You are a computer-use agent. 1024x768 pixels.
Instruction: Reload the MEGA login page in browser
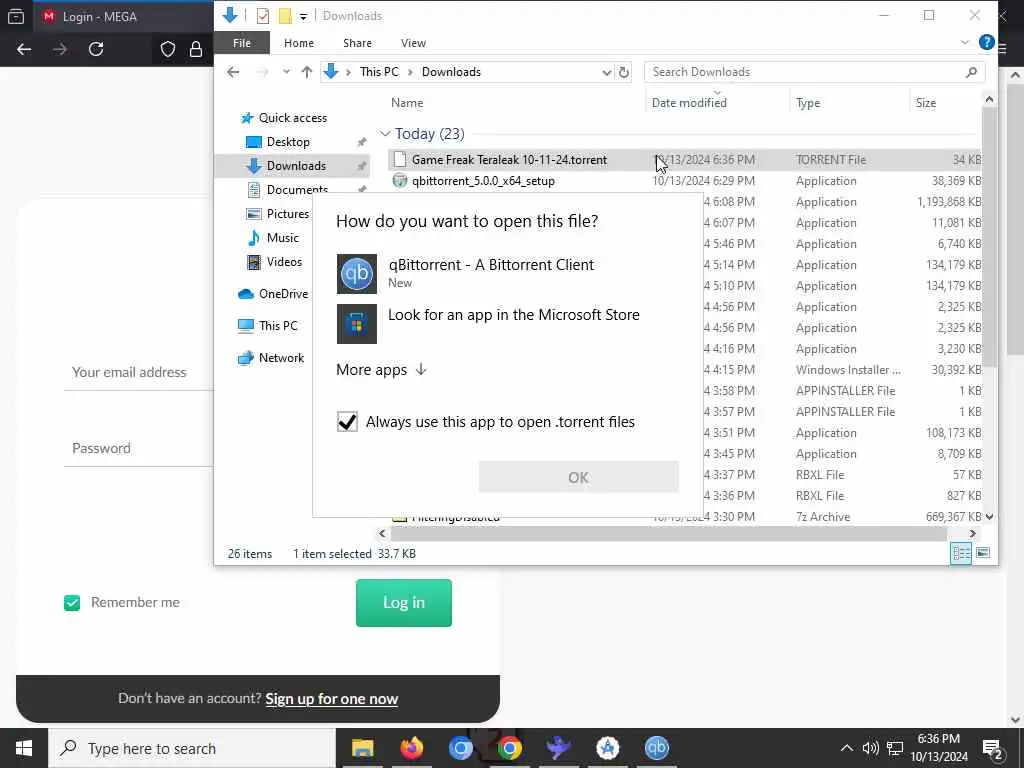[96, 49]
